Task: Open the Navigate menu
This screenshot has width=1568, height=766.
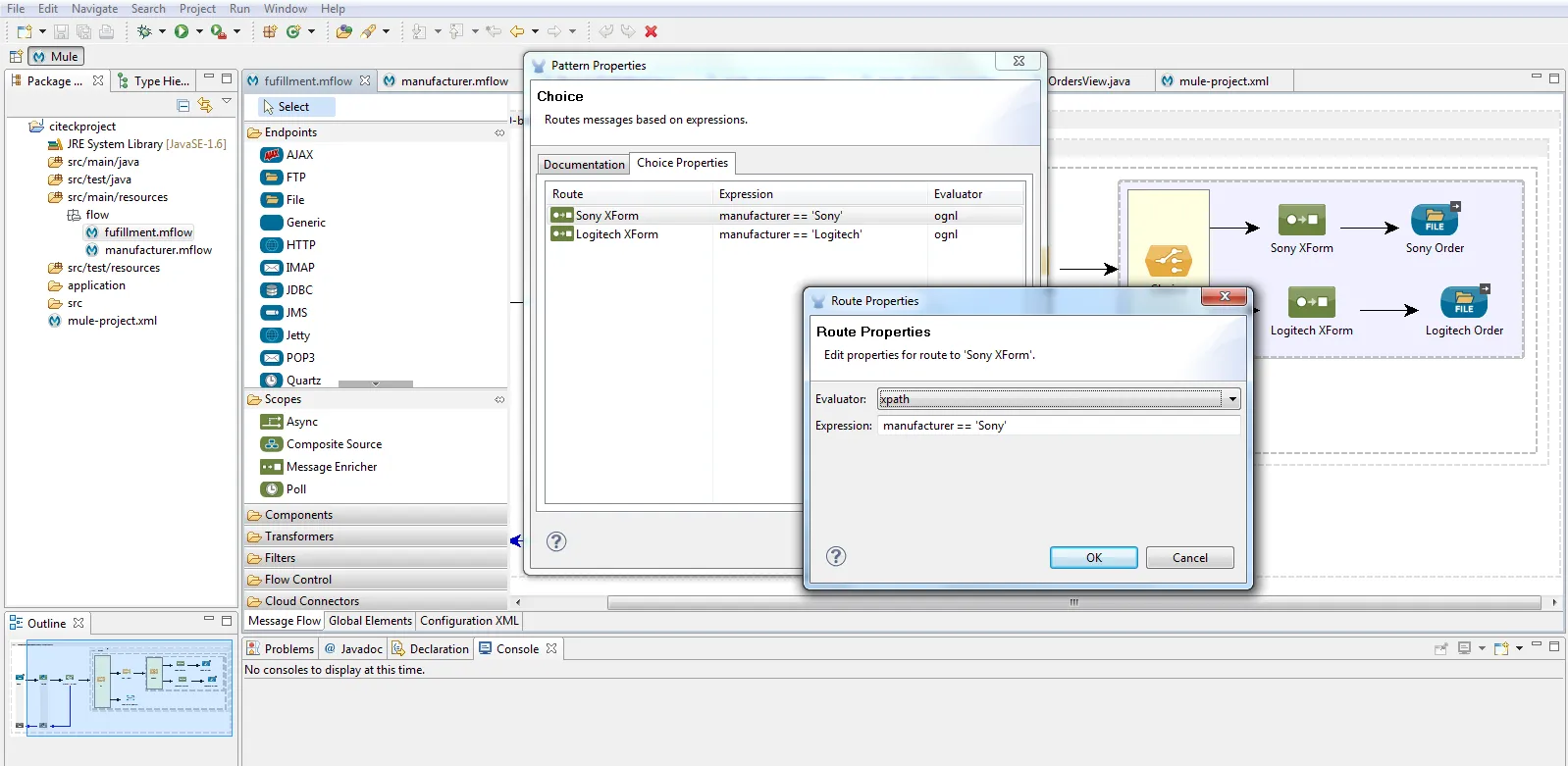Action: tap(94, 8)
